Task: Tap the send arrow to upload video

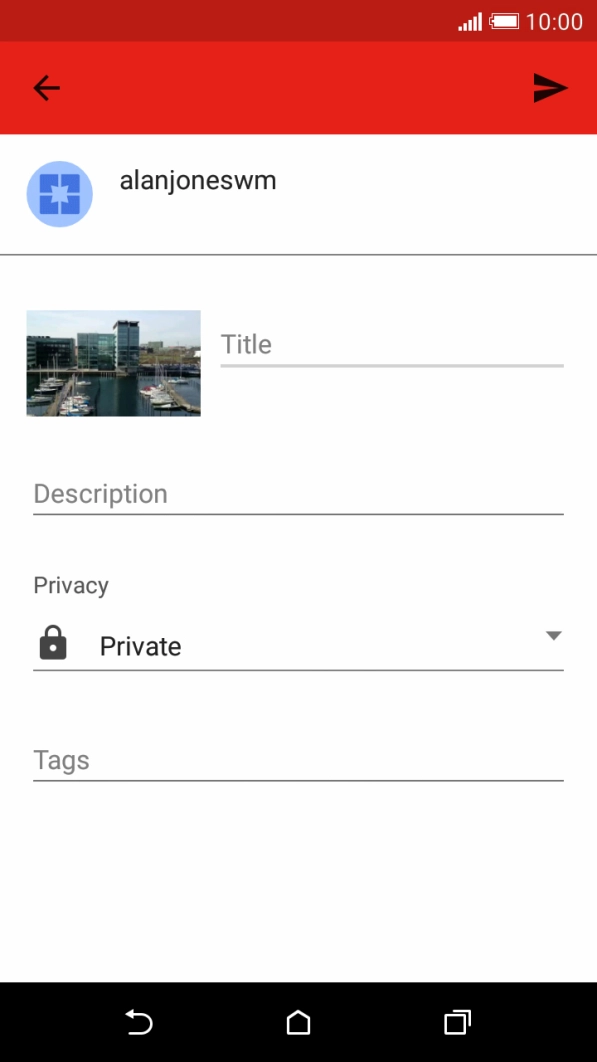Action: [550, 88]
